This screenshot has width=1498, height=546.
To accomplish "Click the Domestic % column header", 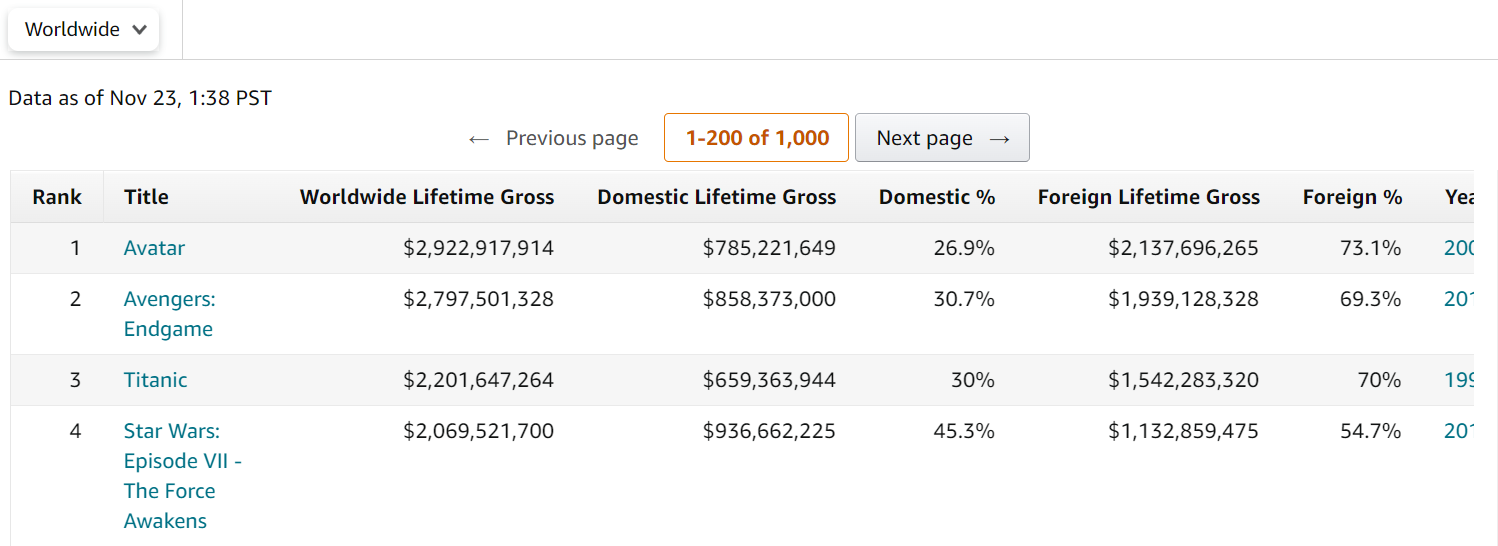I will (937, 197).
